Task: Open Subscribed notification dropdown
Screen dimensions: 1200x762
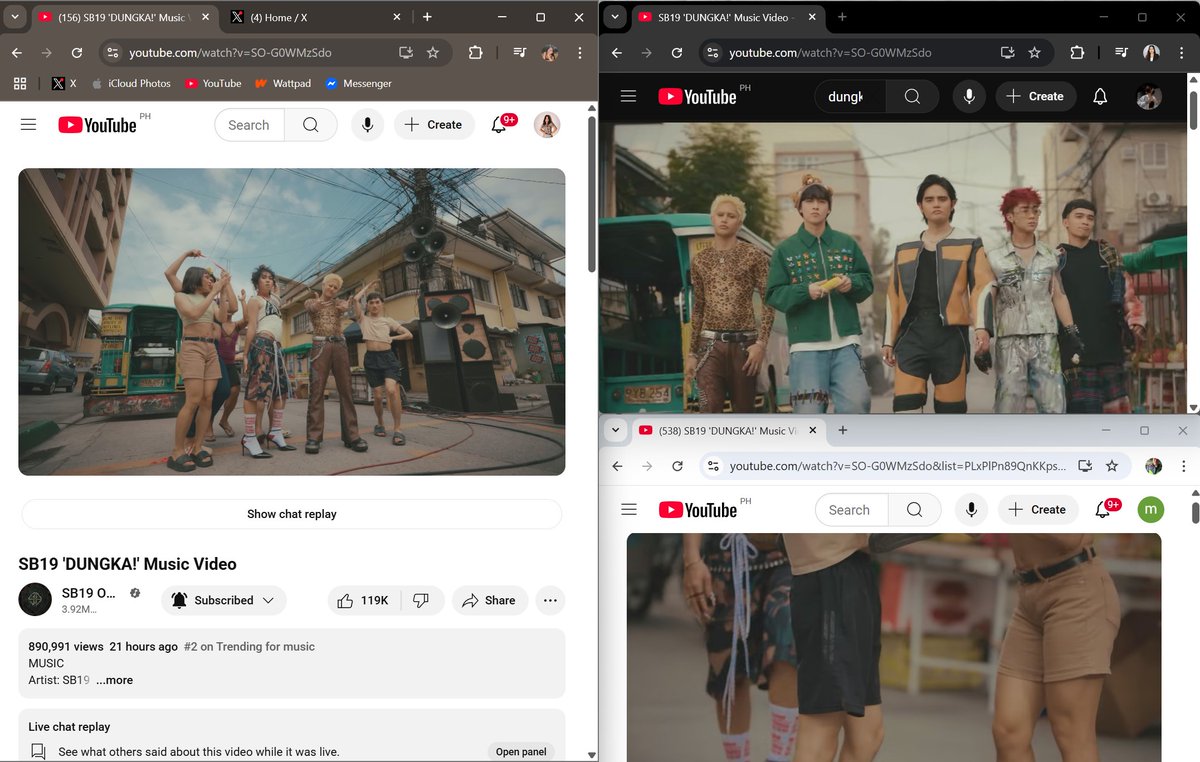Action: [224, 600]
